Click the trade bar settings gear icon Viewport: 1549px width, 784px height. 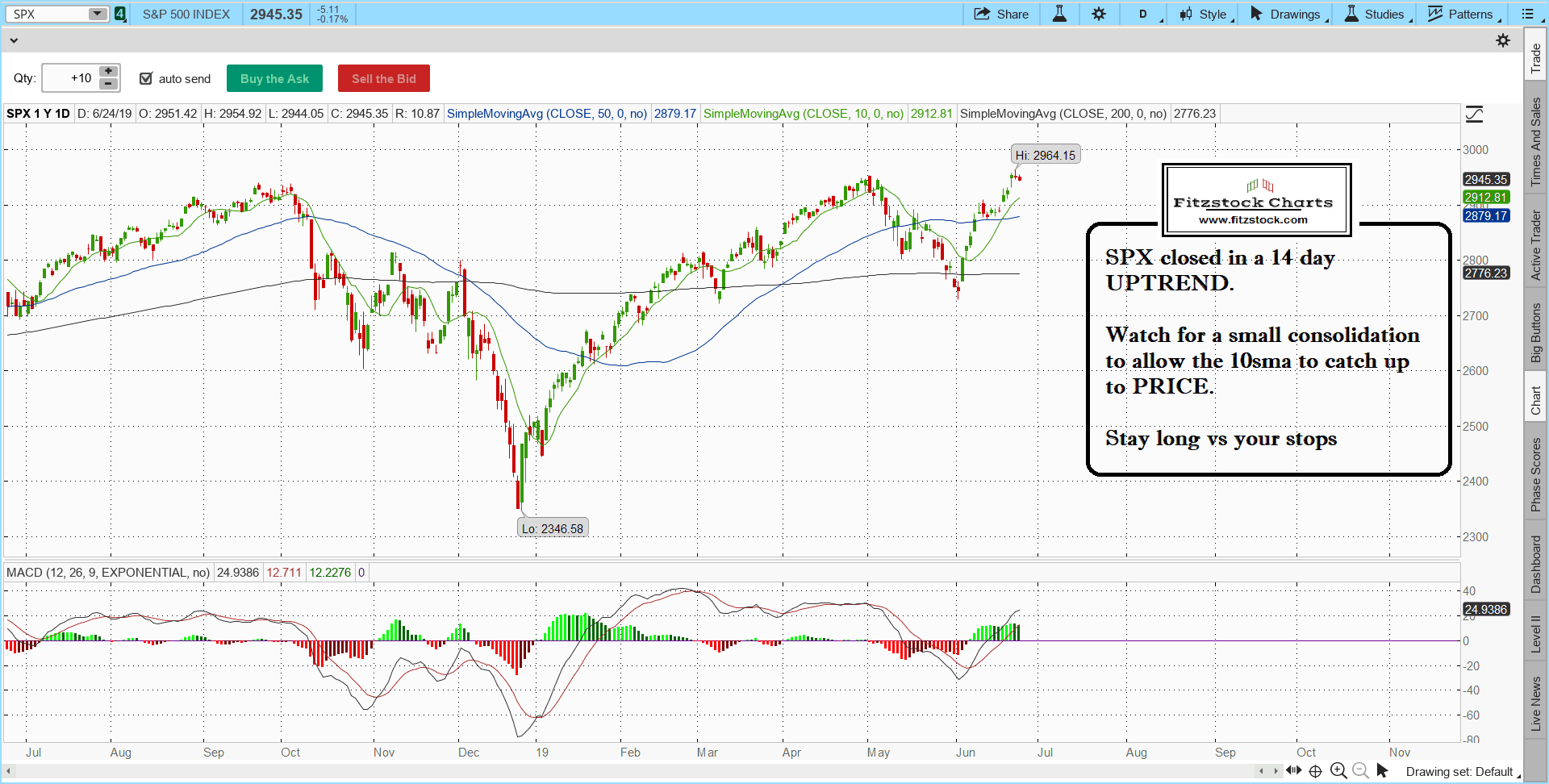[1503, 40]
